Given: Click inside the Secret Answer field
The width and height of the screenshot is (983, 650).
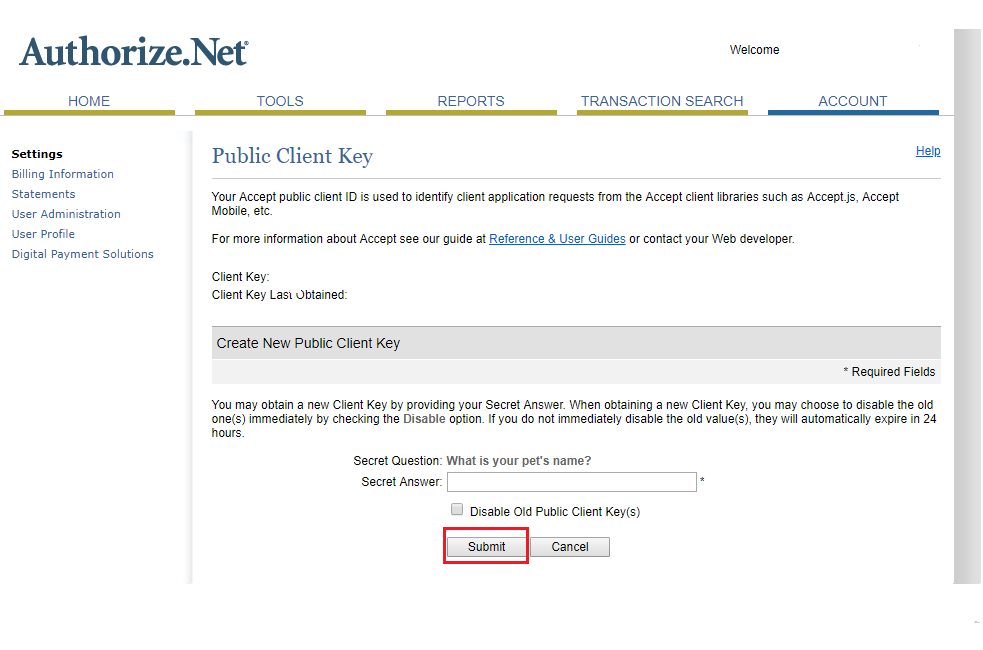Looking at the screenshot, I should 571,482.
